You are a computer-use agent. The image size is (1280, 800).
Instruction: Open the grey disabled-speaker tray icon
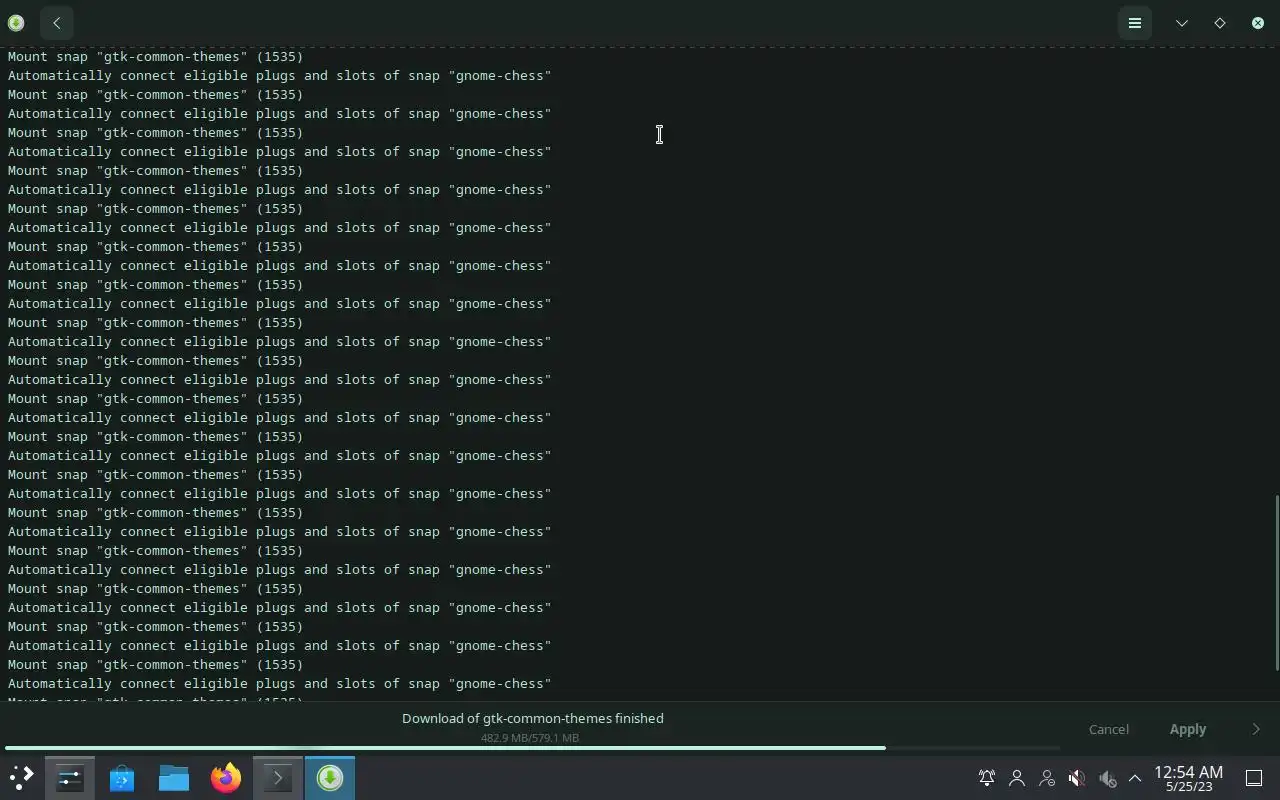[1107, 778]
